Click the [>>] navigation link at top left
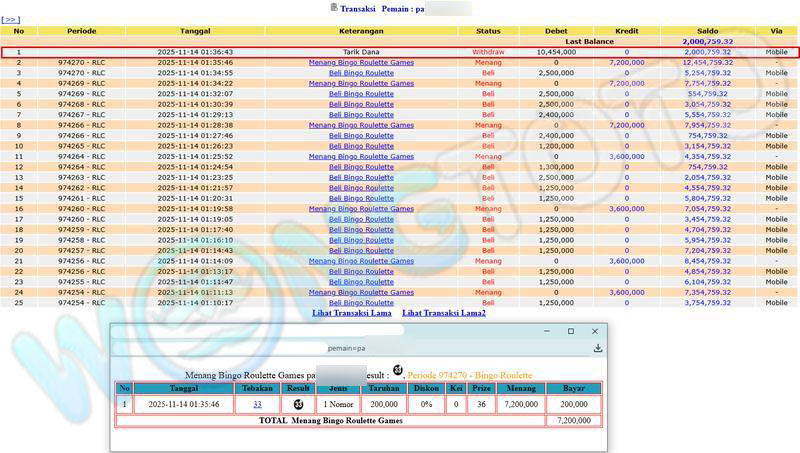The image size is (800, 453). 11,19
